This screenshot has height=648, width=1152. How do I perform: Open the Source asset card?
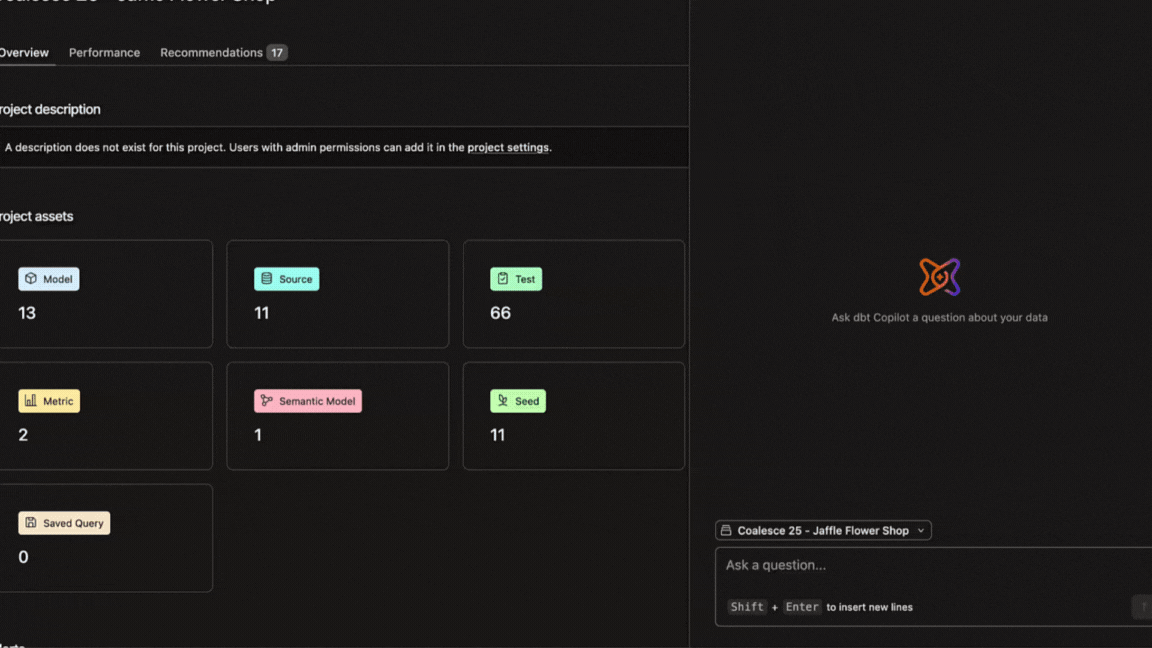[x=338, y=294]
